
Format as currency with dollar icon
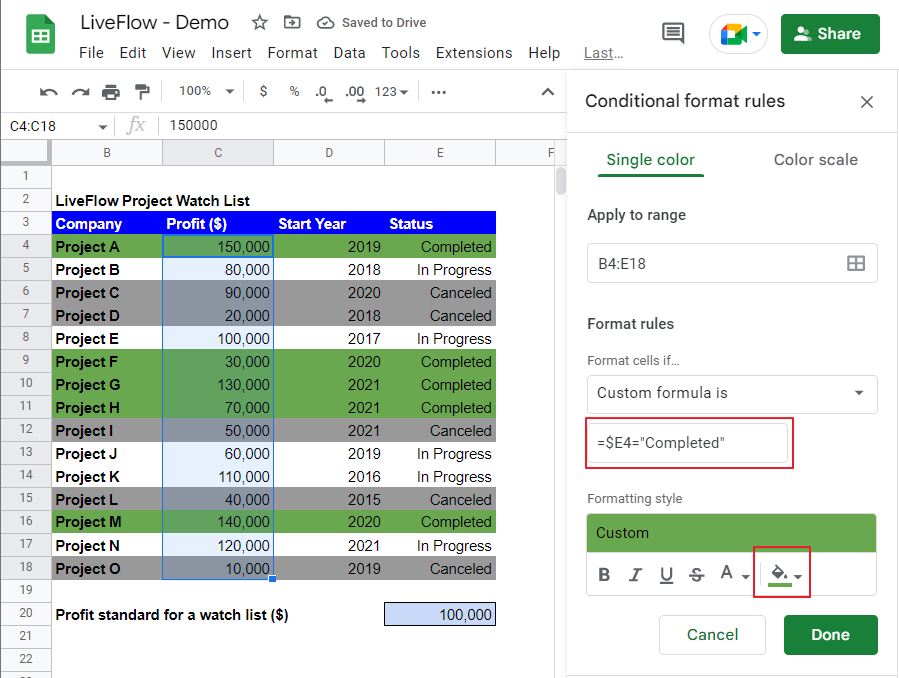coord(263,91)
